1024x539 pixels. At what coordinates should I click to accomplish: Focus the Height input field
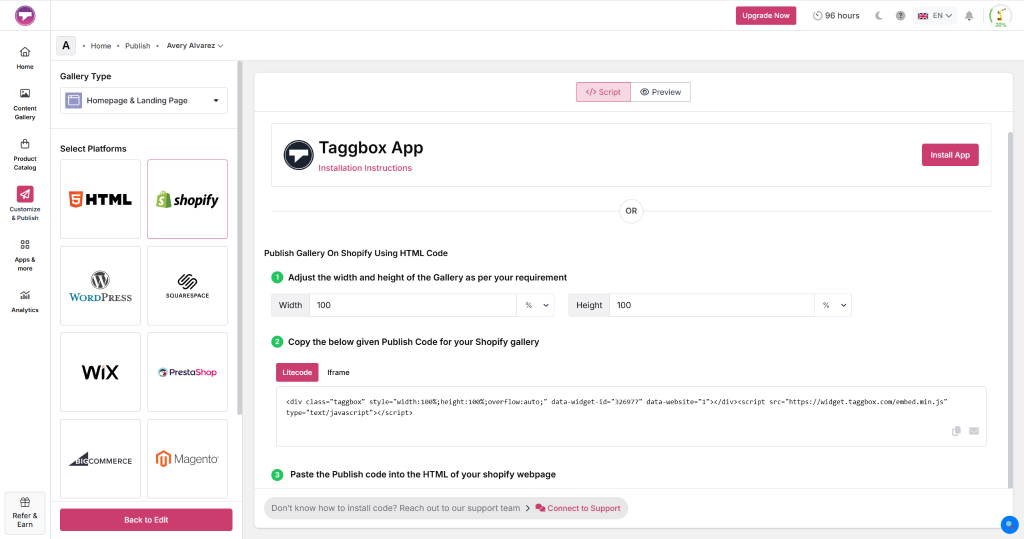pyautogui.click(x=712, y=305)
